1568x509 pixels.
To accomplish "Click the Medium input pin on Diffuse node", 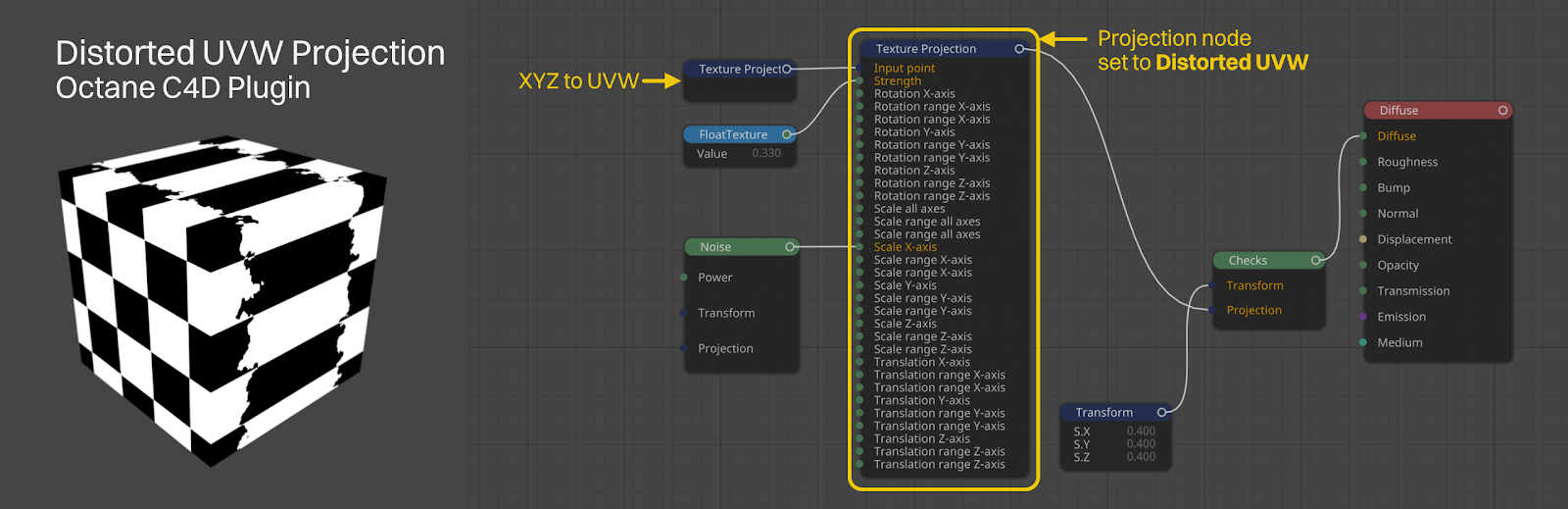I will pyautogui.click(x=1363, y=342).
